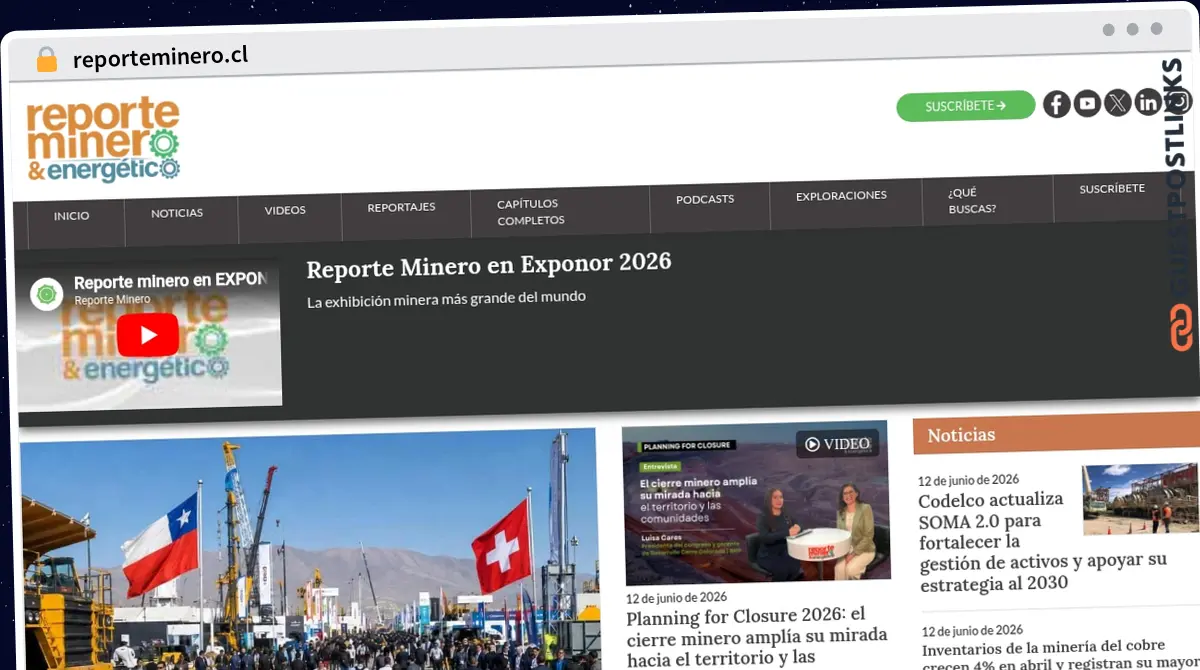Open the X (Twitter) social icon
This screenshot has height=670, width=1200.
click(1117, 102)
